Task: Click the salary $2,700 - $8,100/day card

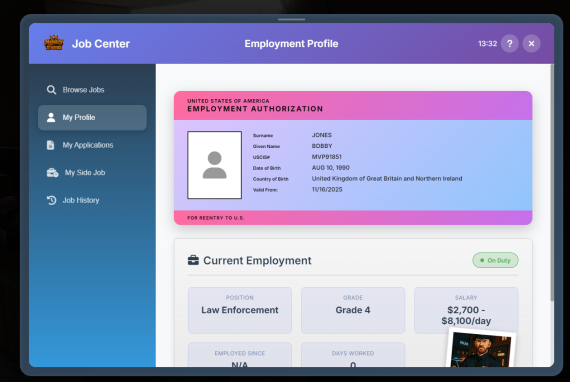Action: pos(466,310)
